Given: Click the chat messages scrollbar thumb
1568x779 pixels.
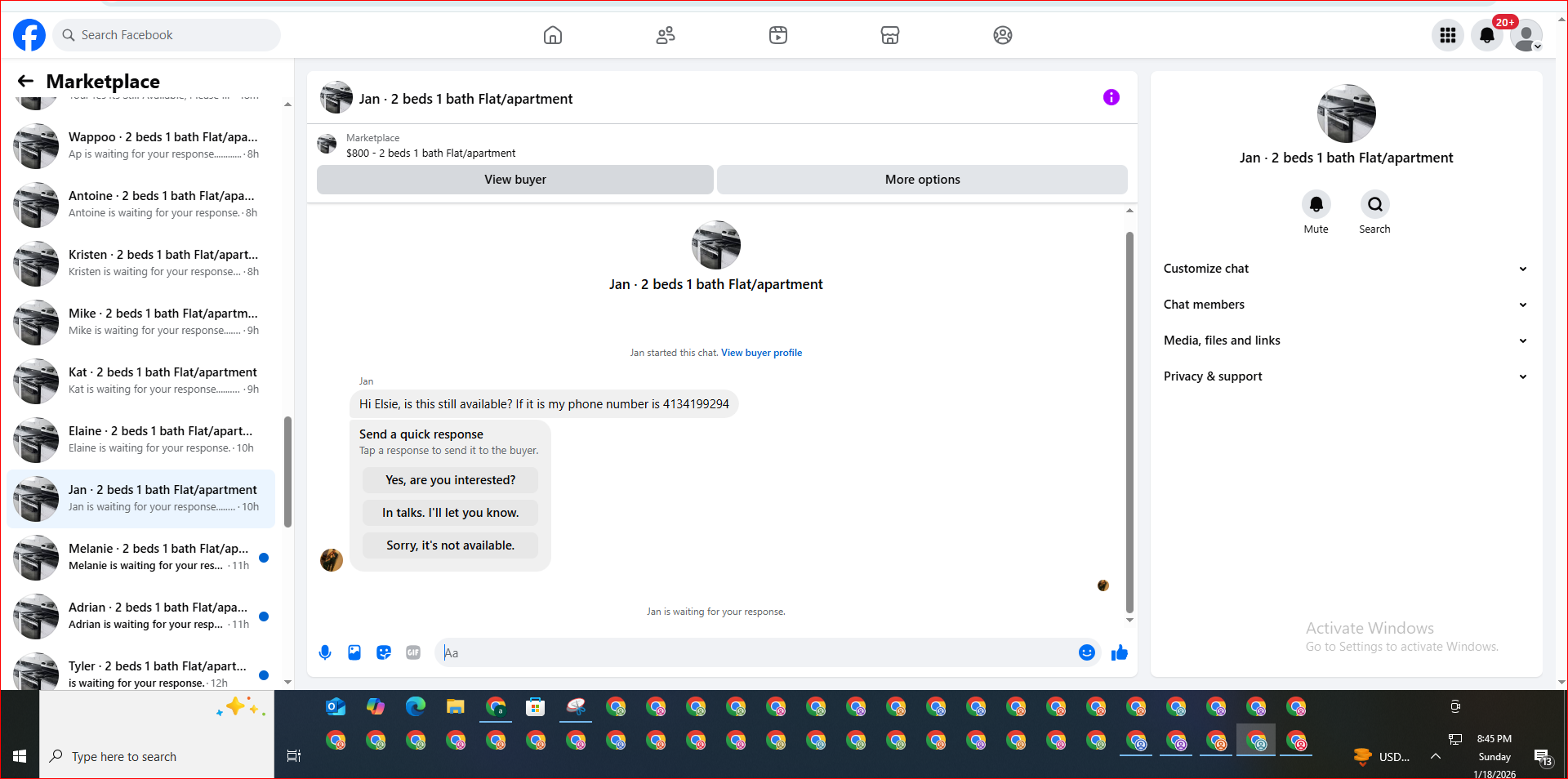Looking at the screenshot, I should click(1129, 422).
